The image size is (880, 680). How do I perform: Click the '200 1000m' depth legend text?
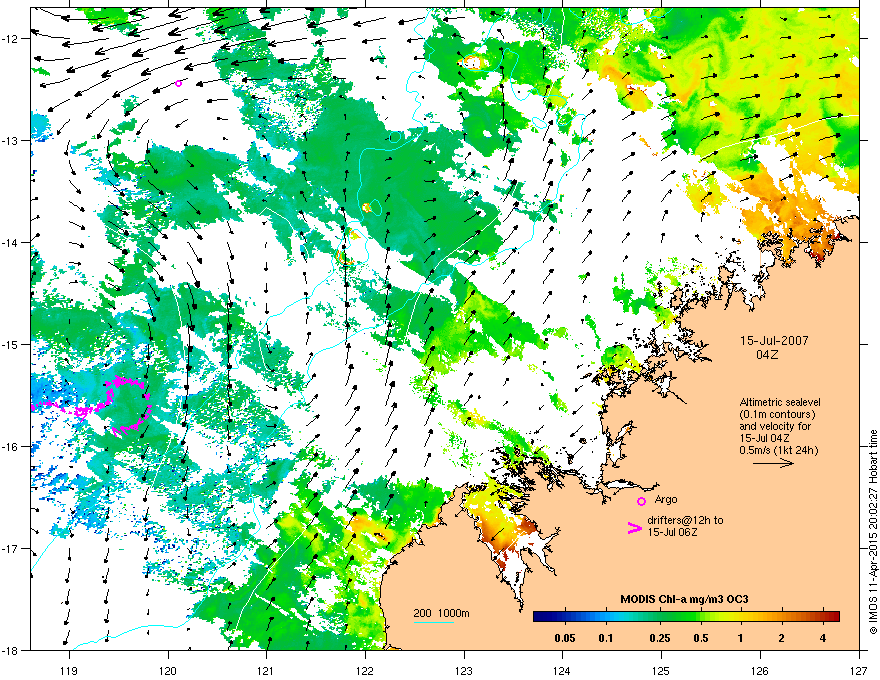441,613
